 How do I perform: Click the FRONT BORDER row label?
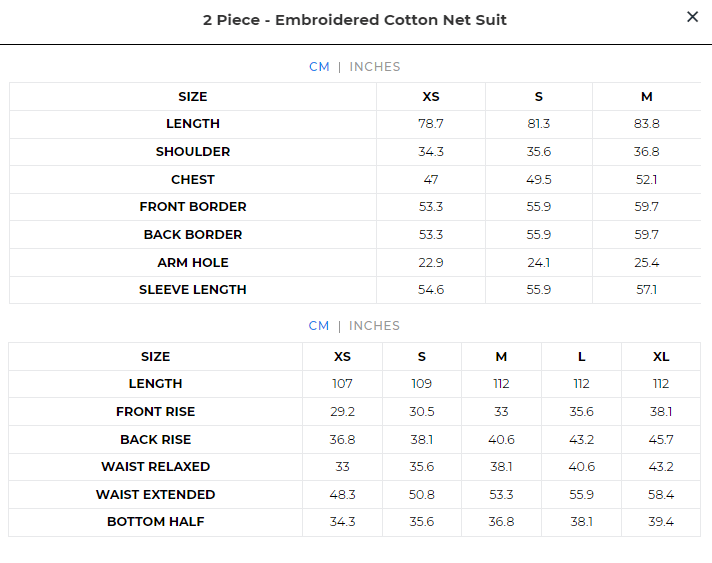[x=193, y=207]
